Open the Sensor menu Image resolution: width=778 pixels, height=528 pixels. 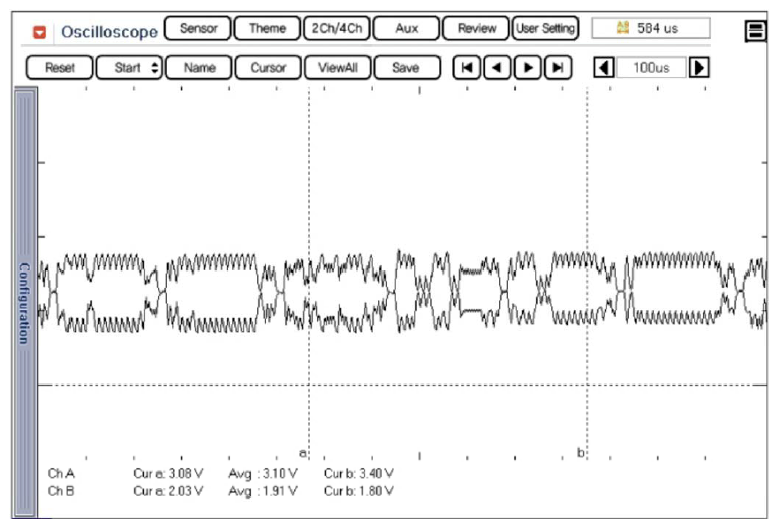(x=198, y=28)
